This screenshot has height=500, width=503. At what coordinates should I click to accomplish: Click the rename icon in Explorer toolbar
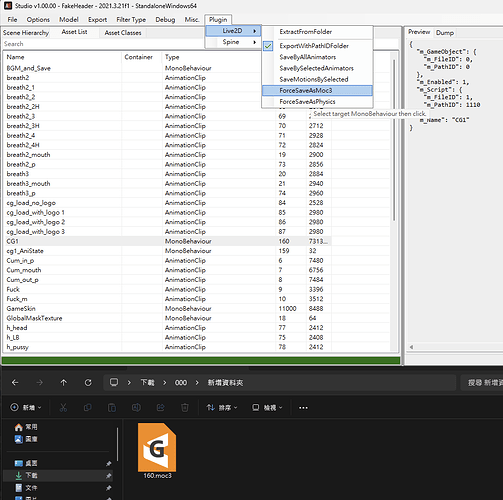point(136,407)
